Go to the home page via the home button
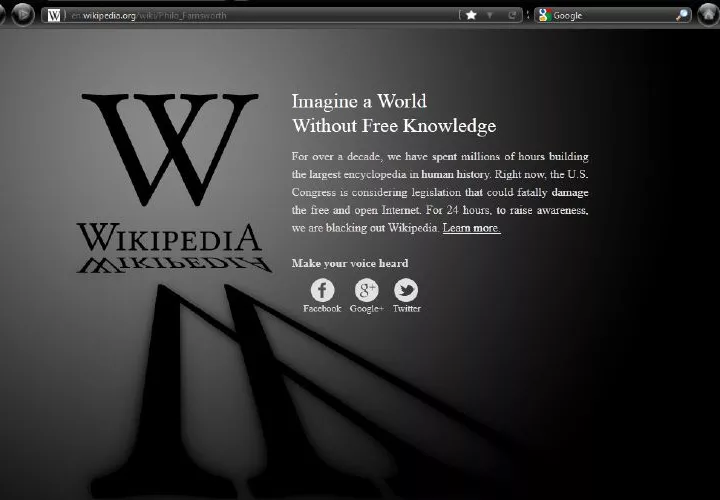Image resolution: width=720 pixels, height=500 pixels. (x=708, y=15)
